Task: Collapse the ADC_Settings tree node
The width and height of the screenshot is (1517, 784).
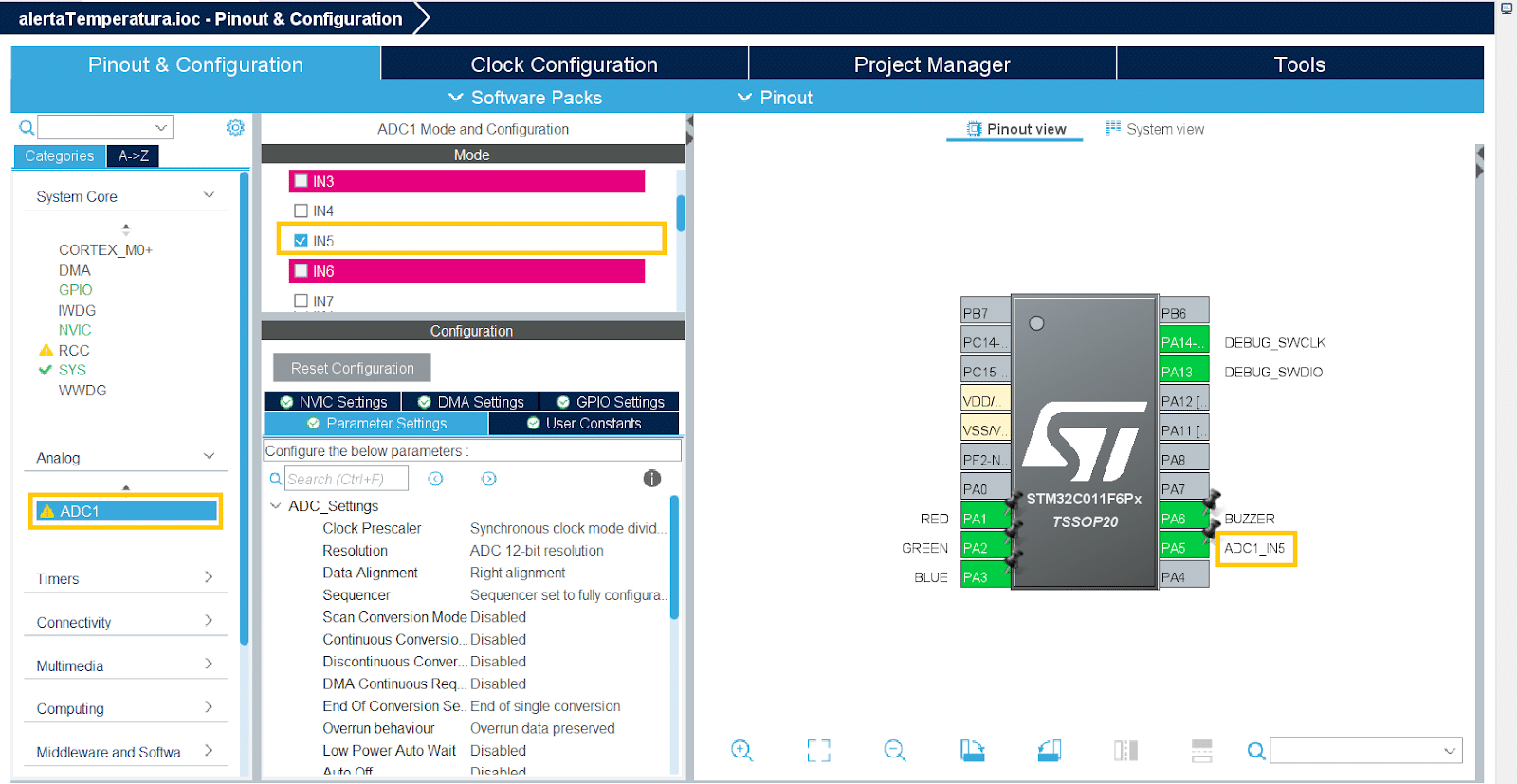Action: coord(276,506)
